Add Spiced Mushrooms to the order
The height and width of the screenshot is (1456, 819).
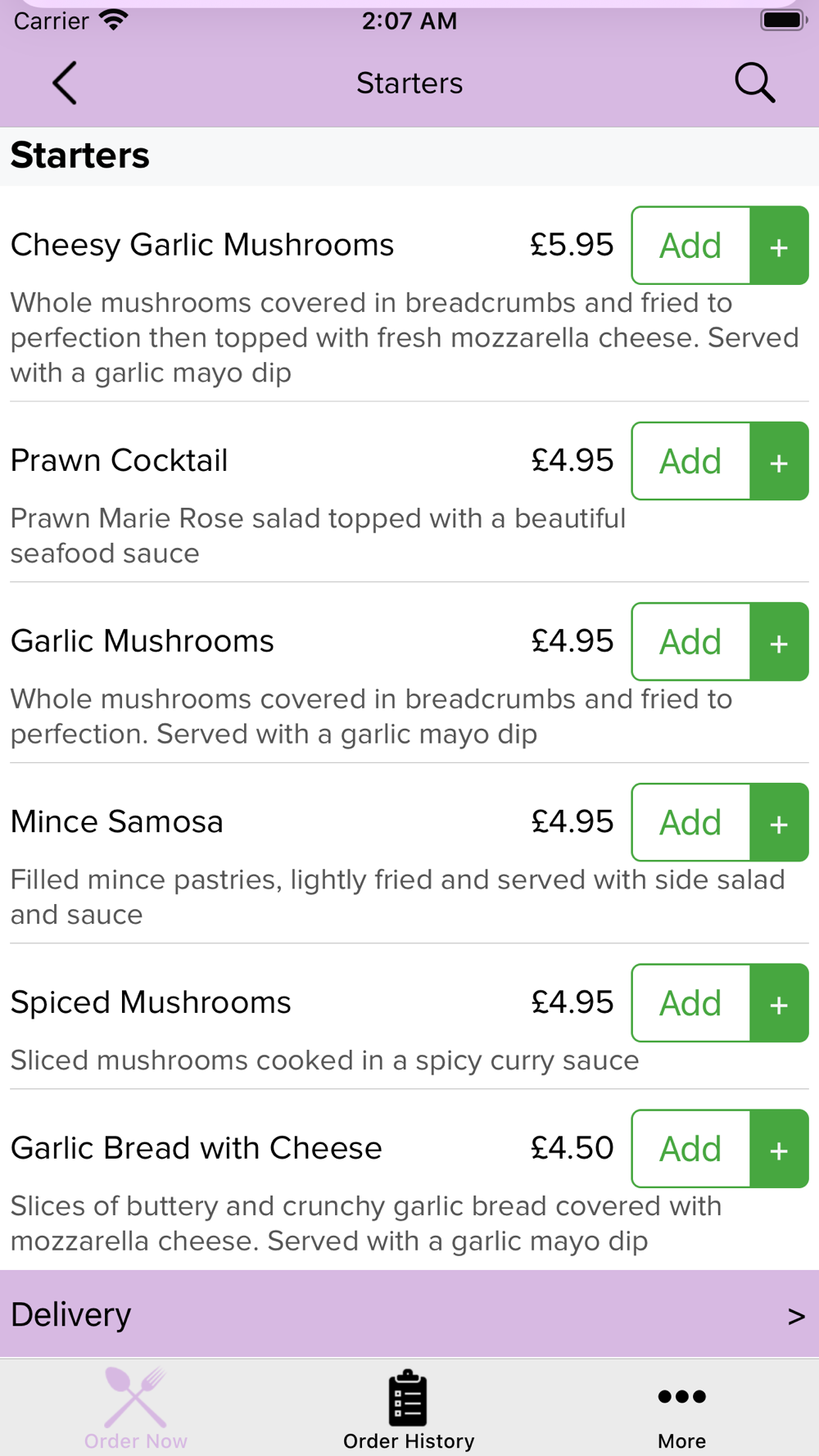(x=691, y=1003)
